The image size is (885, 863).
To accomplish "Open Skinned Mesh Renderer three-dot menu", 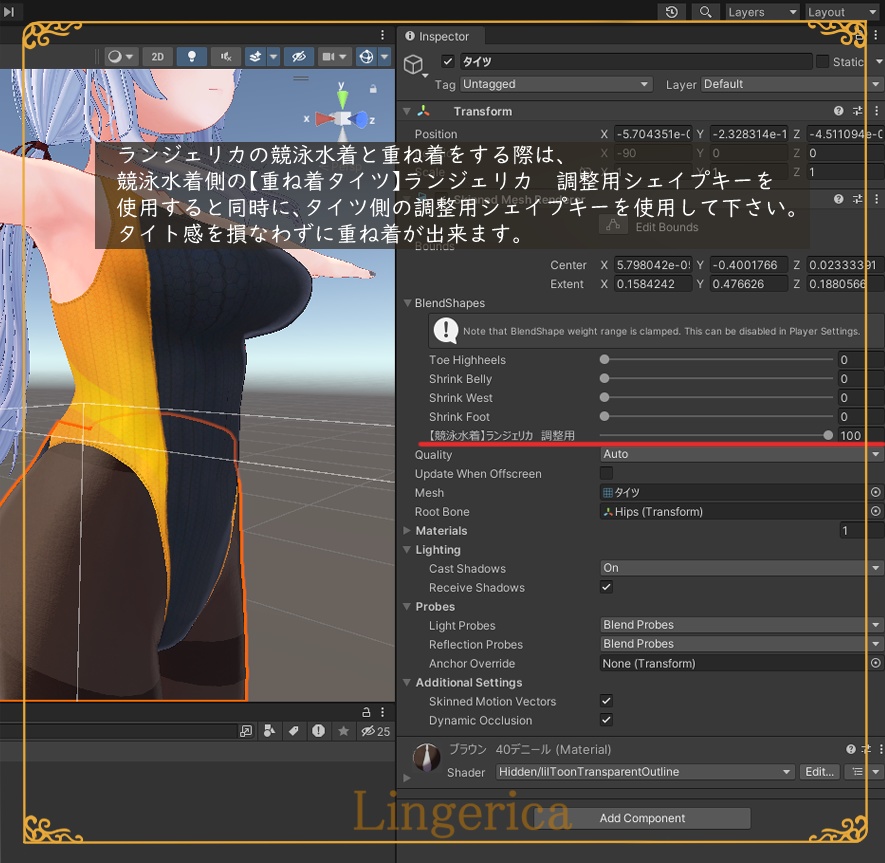I will click(x=877, y=199).
